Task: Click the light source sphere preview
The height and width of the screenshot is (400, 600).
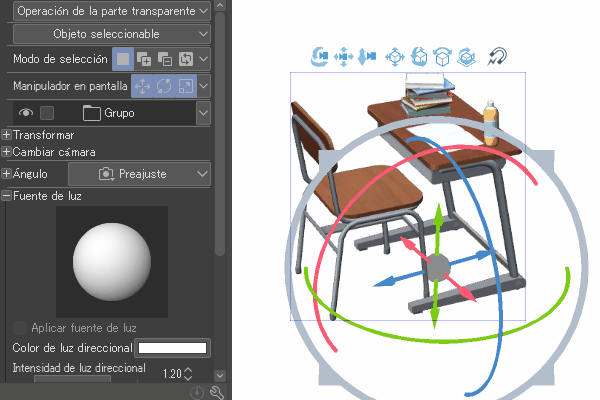Action: pos(112,262)
